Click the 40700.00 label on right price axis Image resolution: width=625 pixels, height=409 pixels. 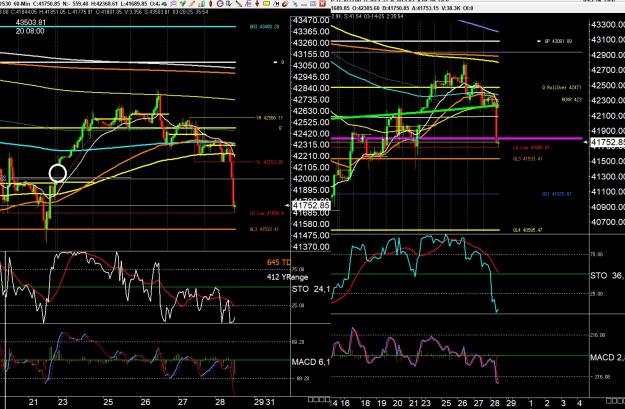click(x=608, y=222)
